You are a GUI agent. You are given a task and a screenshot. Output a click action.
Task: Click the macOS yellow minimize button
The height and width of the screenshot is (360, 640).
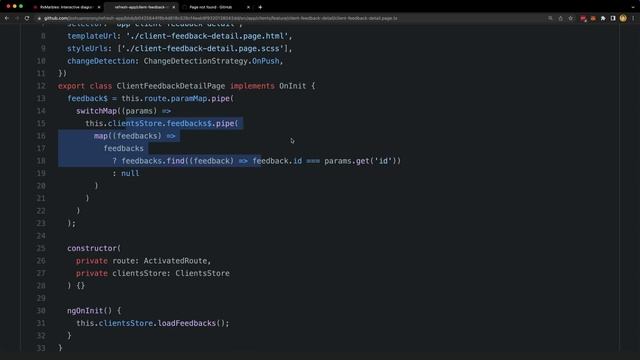click(15, 7)
